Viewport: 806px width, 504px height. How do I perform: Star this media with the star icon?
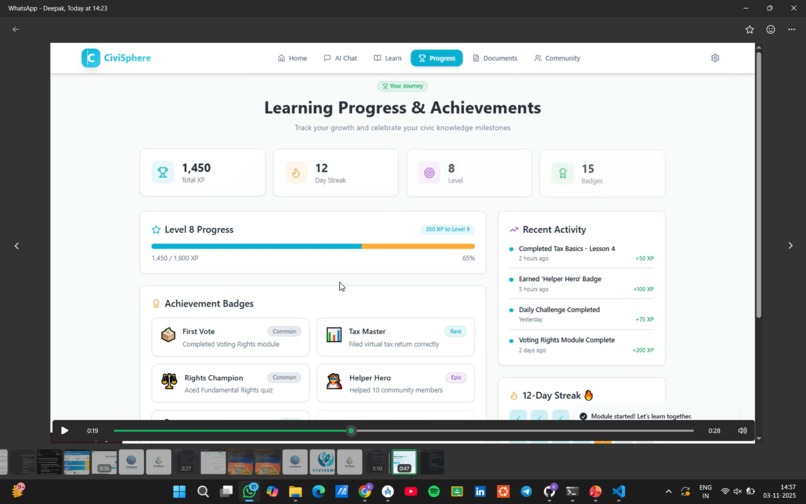click(x=749, y=29)
